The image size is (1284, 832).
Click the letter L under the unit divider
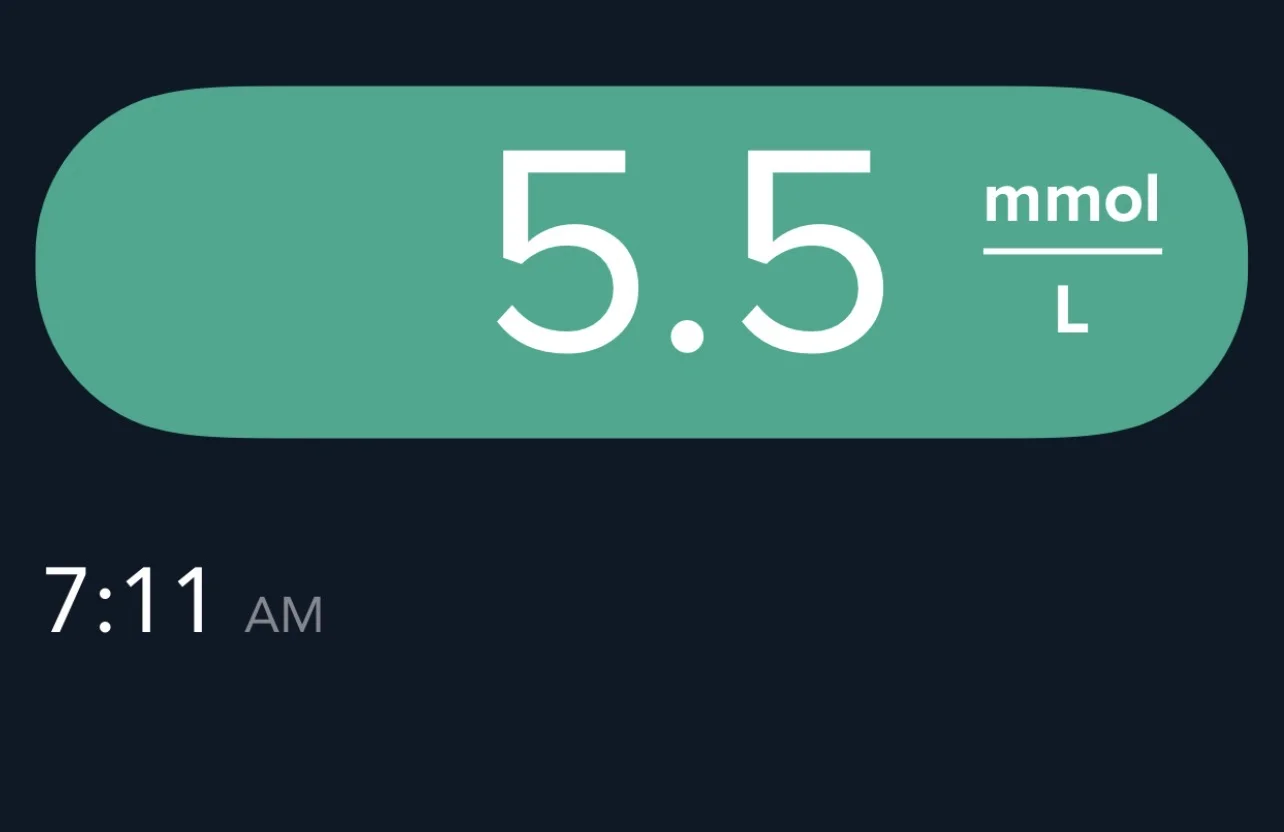pyautogui.click(x=1072, y=312)
